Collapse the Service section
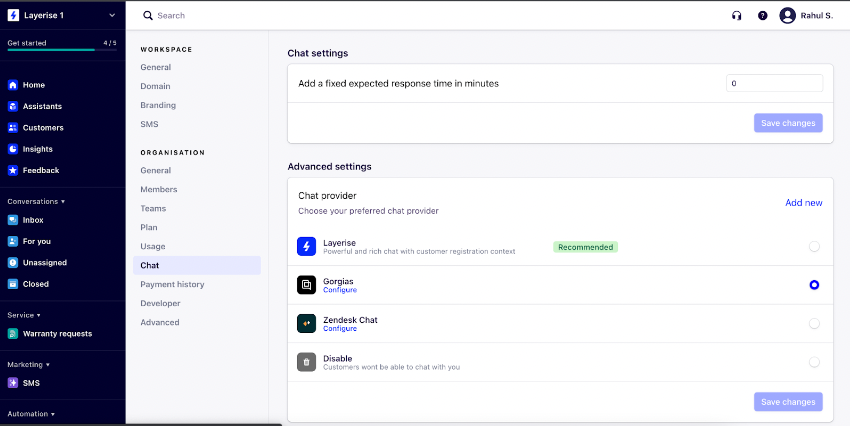Screen dimensions: 852x426 click(x=24, y=315)
